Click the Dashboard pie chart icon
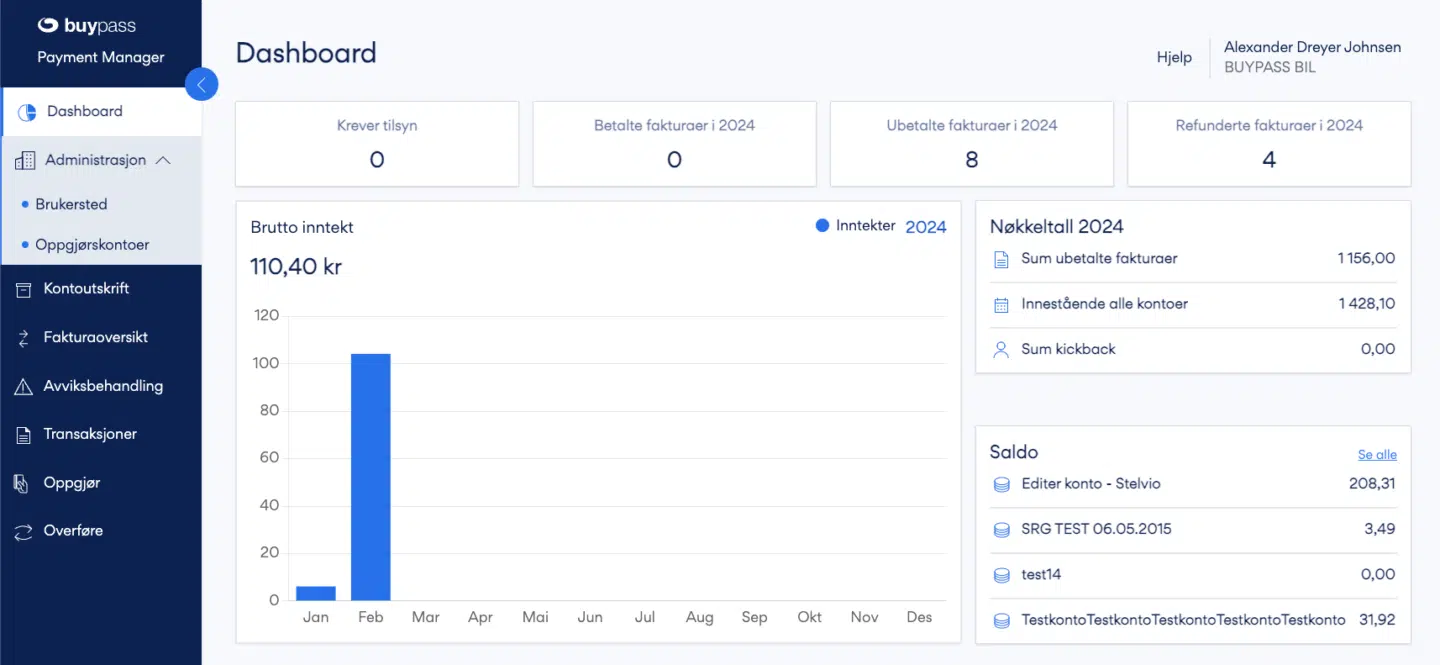This screenshot has height=665, width=1440. pos(28,112)
